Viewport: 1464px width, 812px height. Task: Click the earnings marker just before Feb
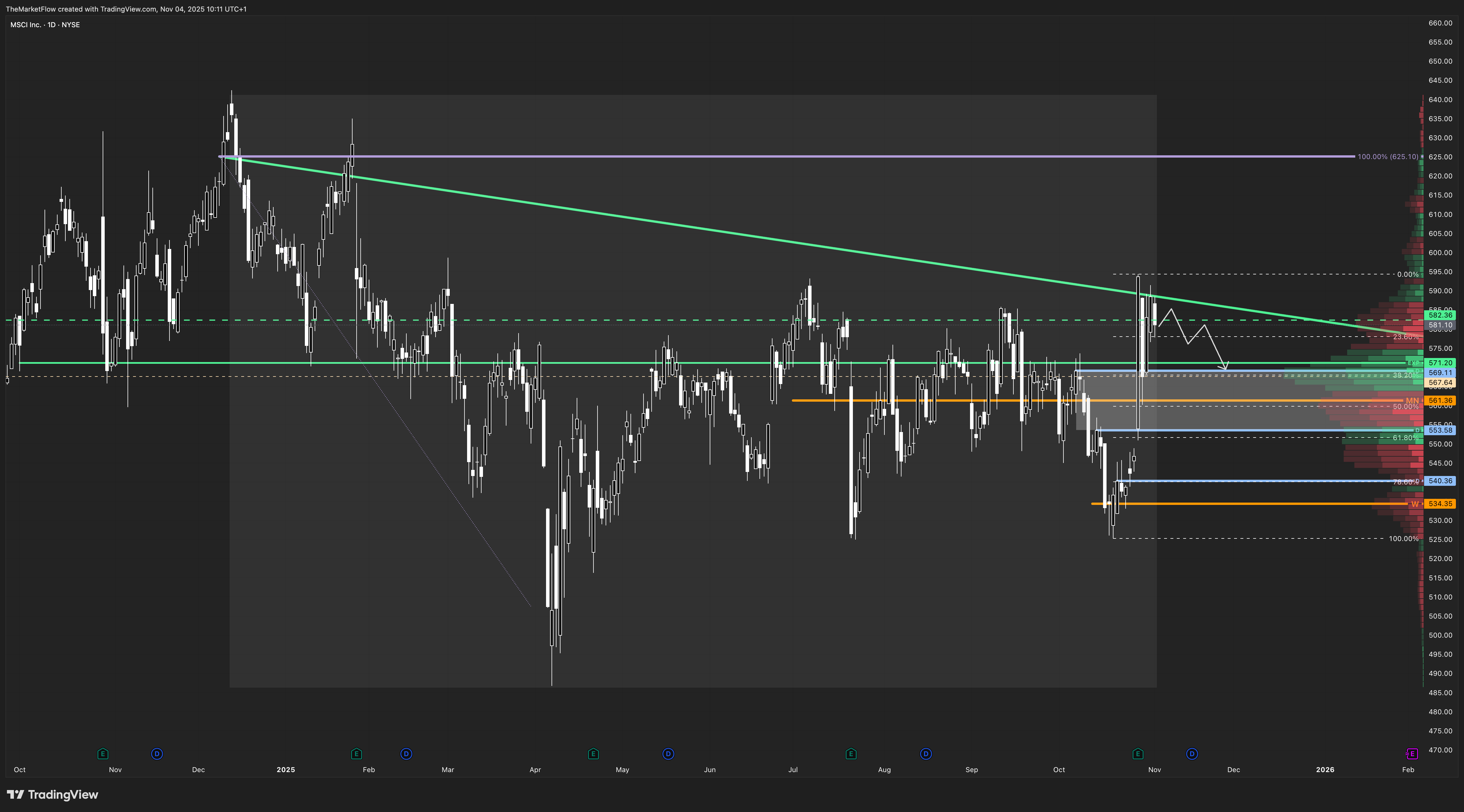click(356, 754)
